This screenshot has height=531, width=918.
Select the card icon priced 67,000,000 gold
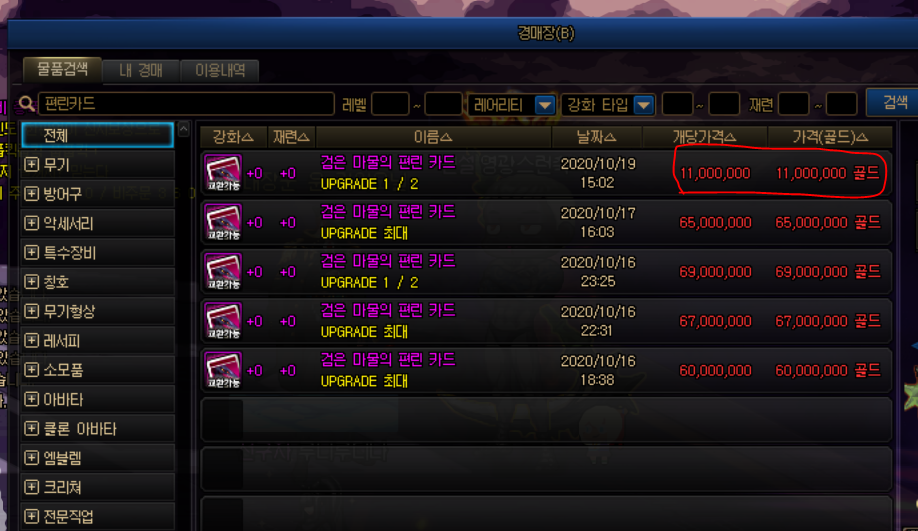pyautogui.click(x=223, y=321)
